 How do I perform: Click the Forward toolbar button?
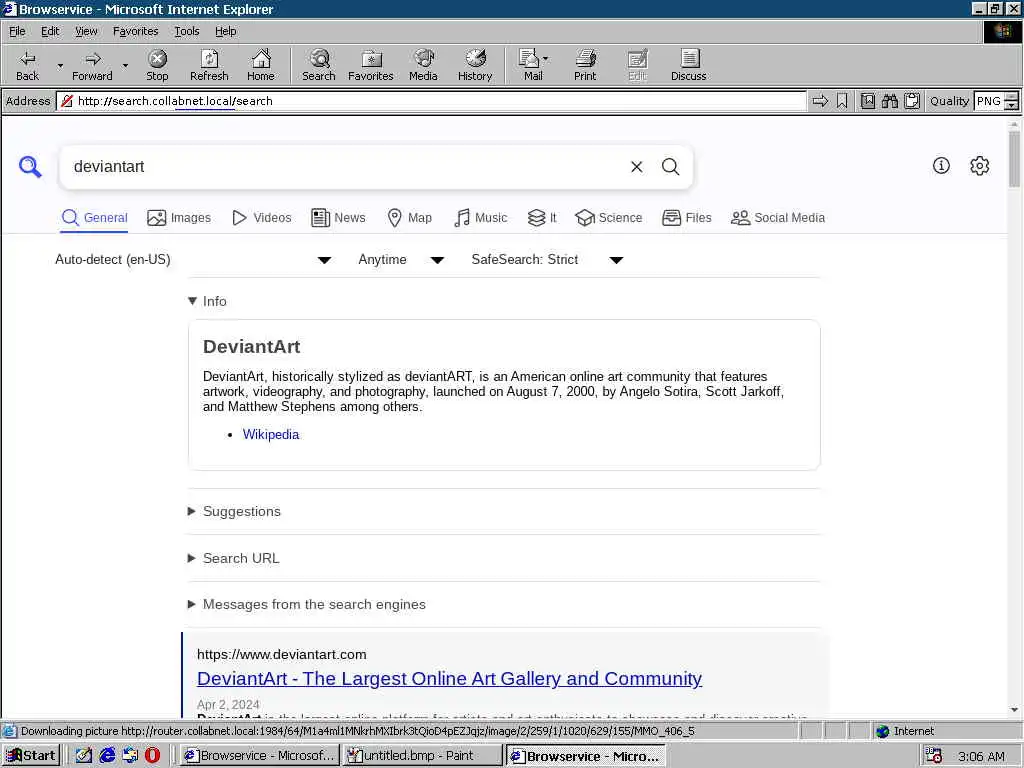coord(92,65)
